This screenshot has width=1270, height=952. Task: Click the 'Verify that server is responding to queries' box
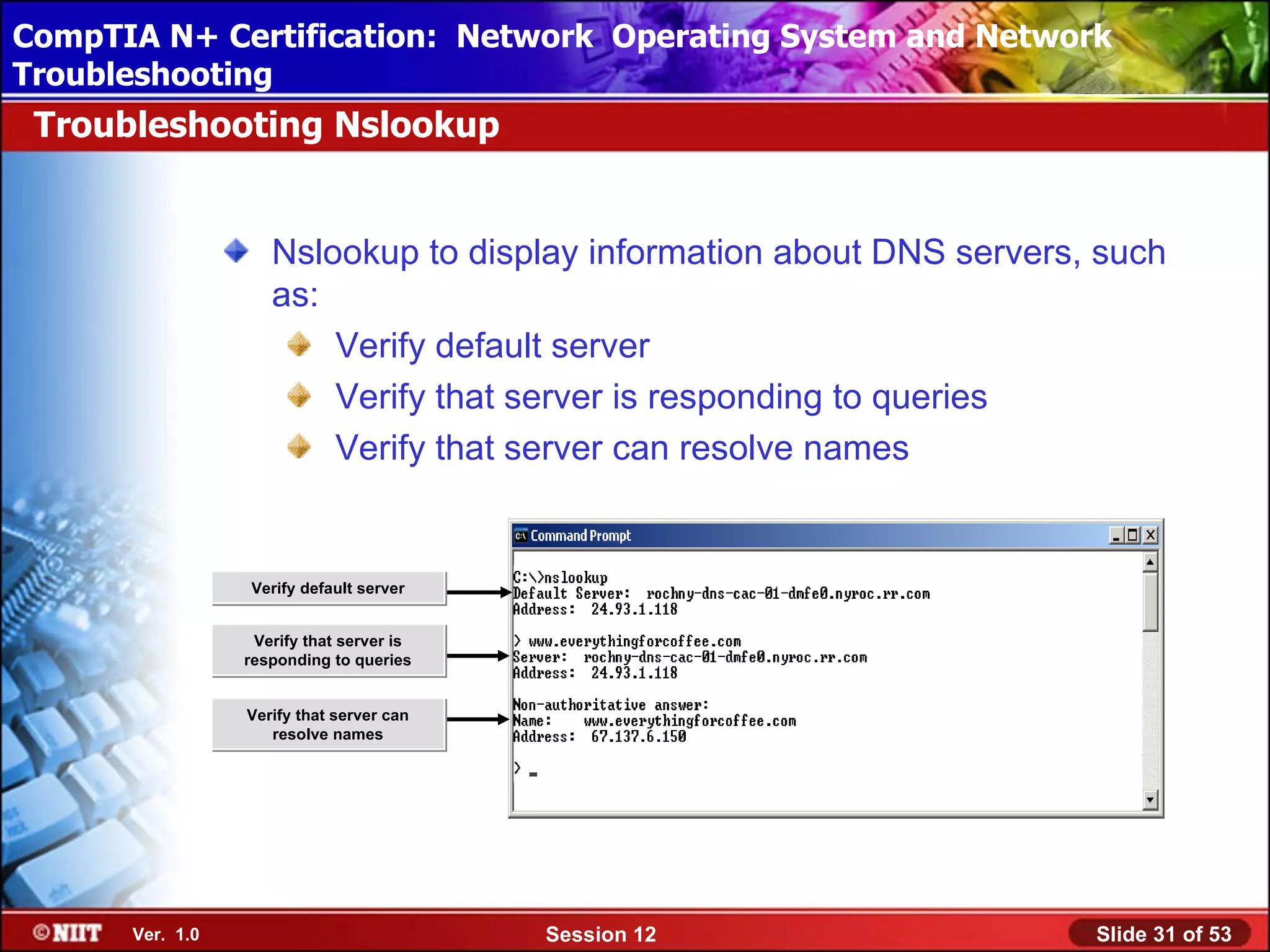pos(329,651)
